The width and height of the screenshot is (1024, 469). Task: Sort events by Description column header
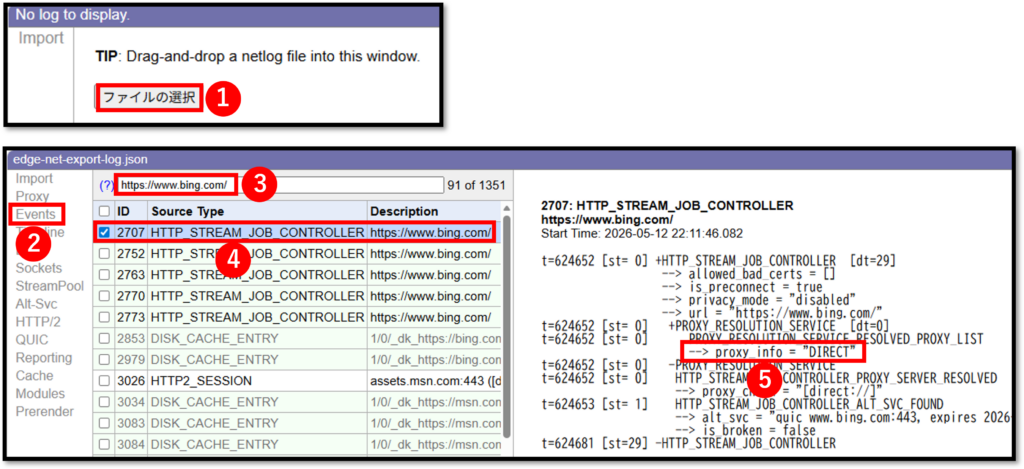(x=434, y=212)
